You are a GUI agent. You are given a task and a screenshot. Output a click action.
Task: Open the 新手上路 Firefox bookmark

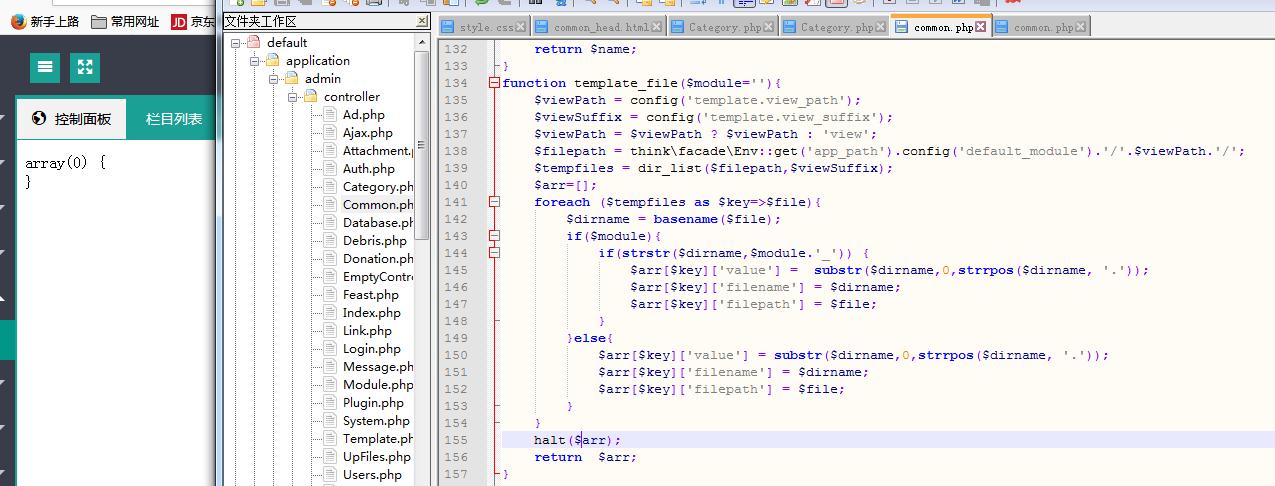[x=45, y=21]
